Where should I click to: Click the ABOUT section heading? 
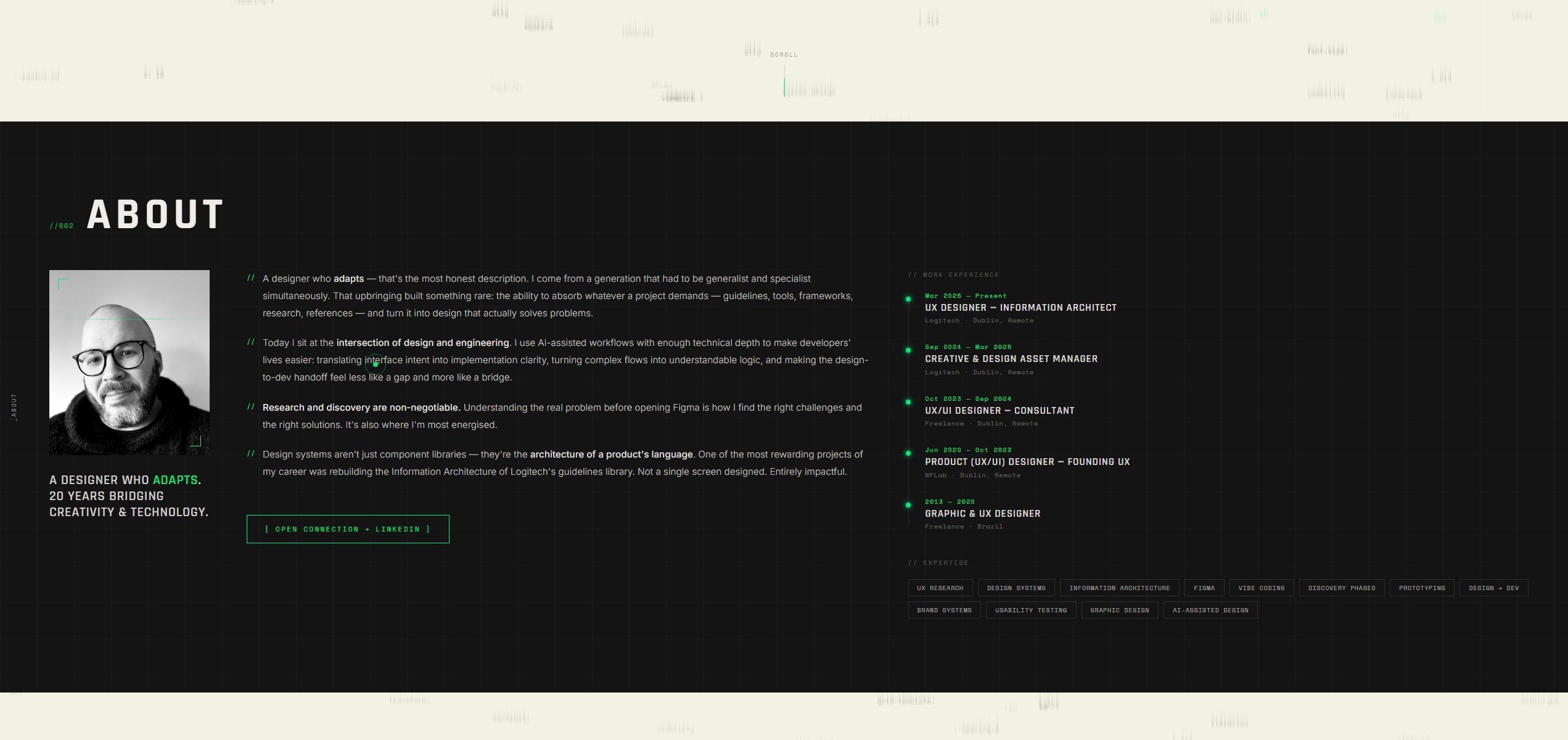[x=154, y=215]
